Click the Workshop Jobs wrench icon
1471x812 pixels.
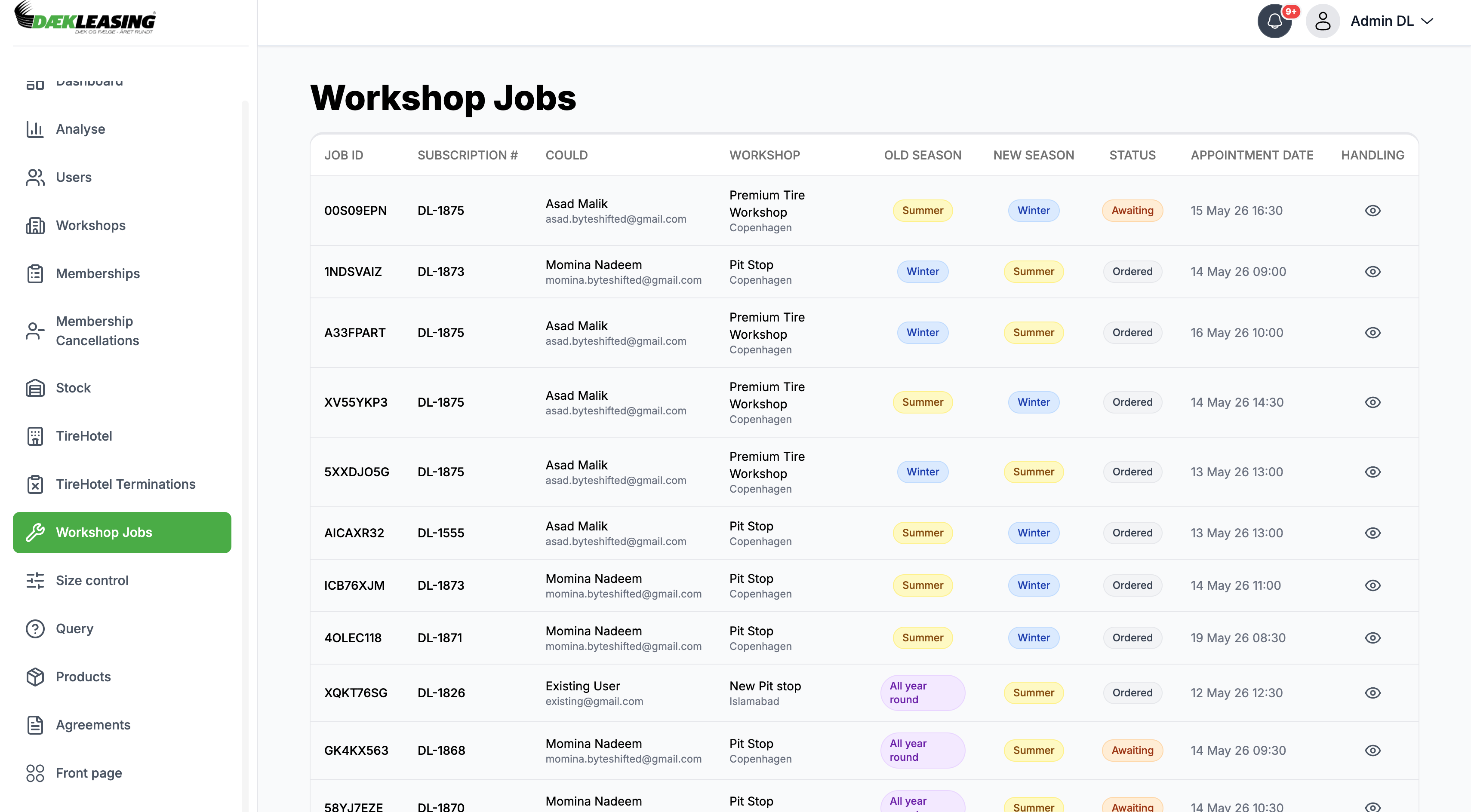(x=35, y=533)
